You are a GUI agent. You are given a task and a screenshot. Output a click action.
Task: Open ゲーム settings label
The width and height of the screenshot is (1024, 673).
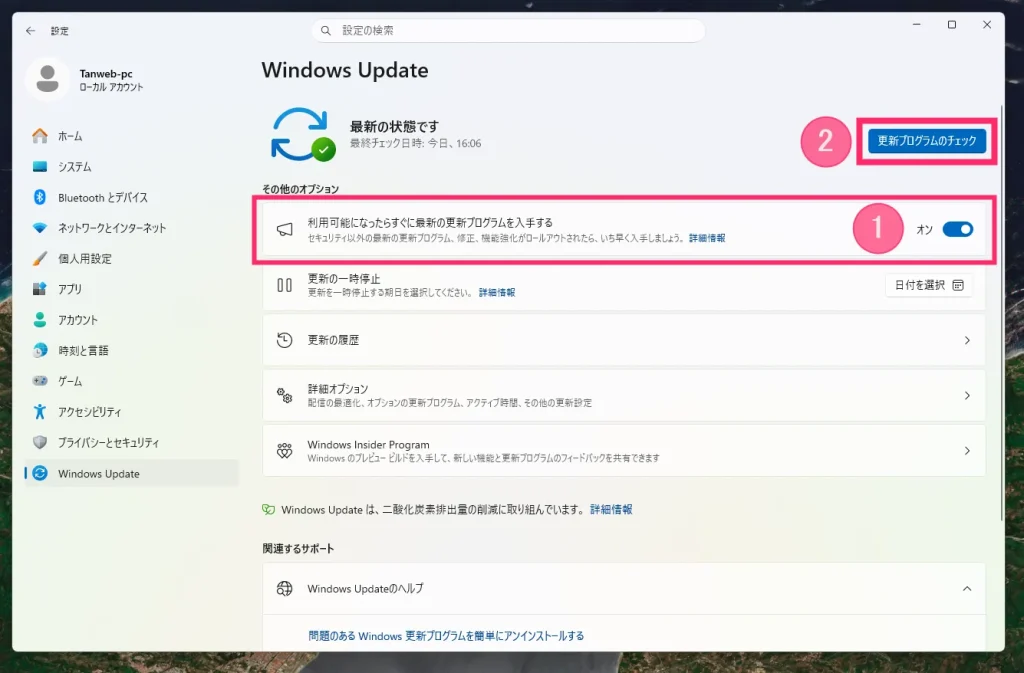pyautogui.click(x=70, y=381)
